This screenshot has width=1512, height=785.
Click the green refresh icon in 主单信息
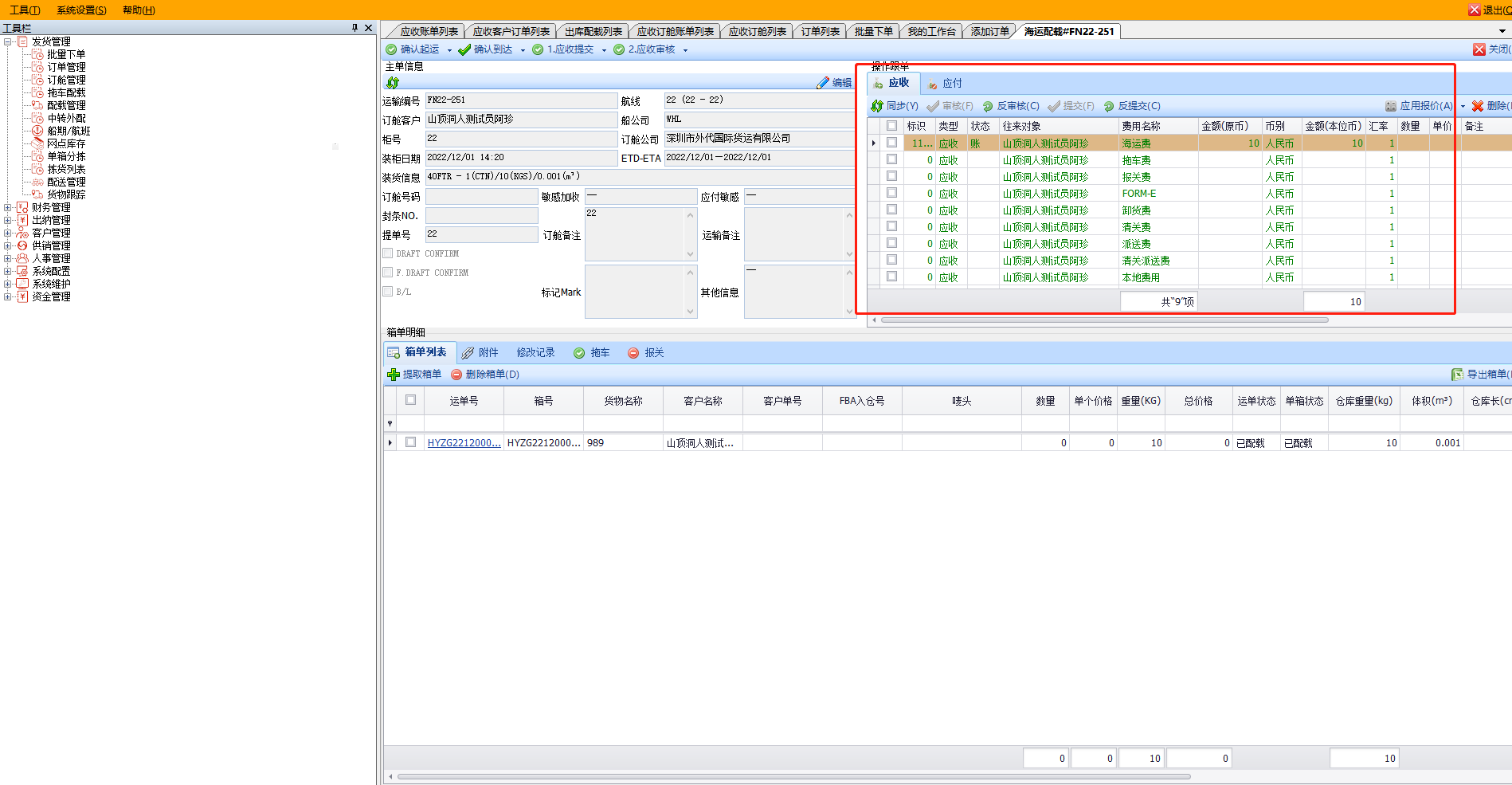[392, 83]
